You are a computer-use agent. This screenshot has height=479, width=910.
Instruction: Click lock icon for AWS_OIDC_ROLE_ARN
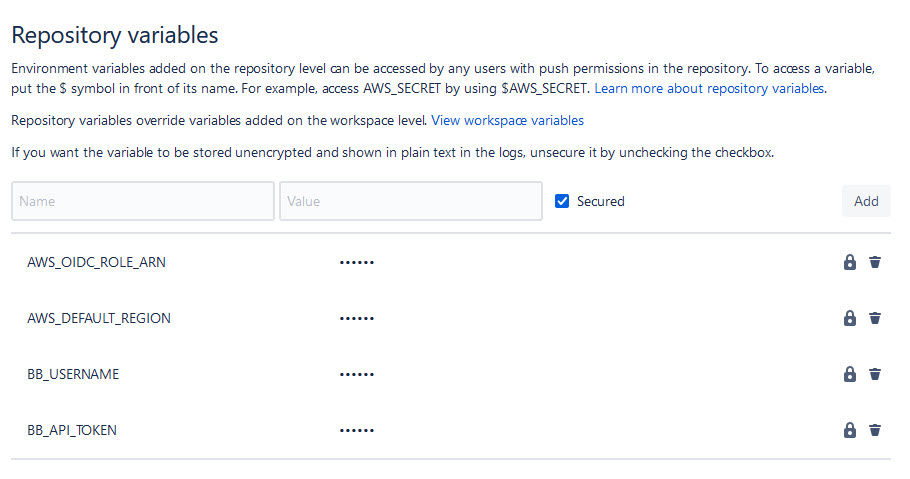(x=850, y=262)
